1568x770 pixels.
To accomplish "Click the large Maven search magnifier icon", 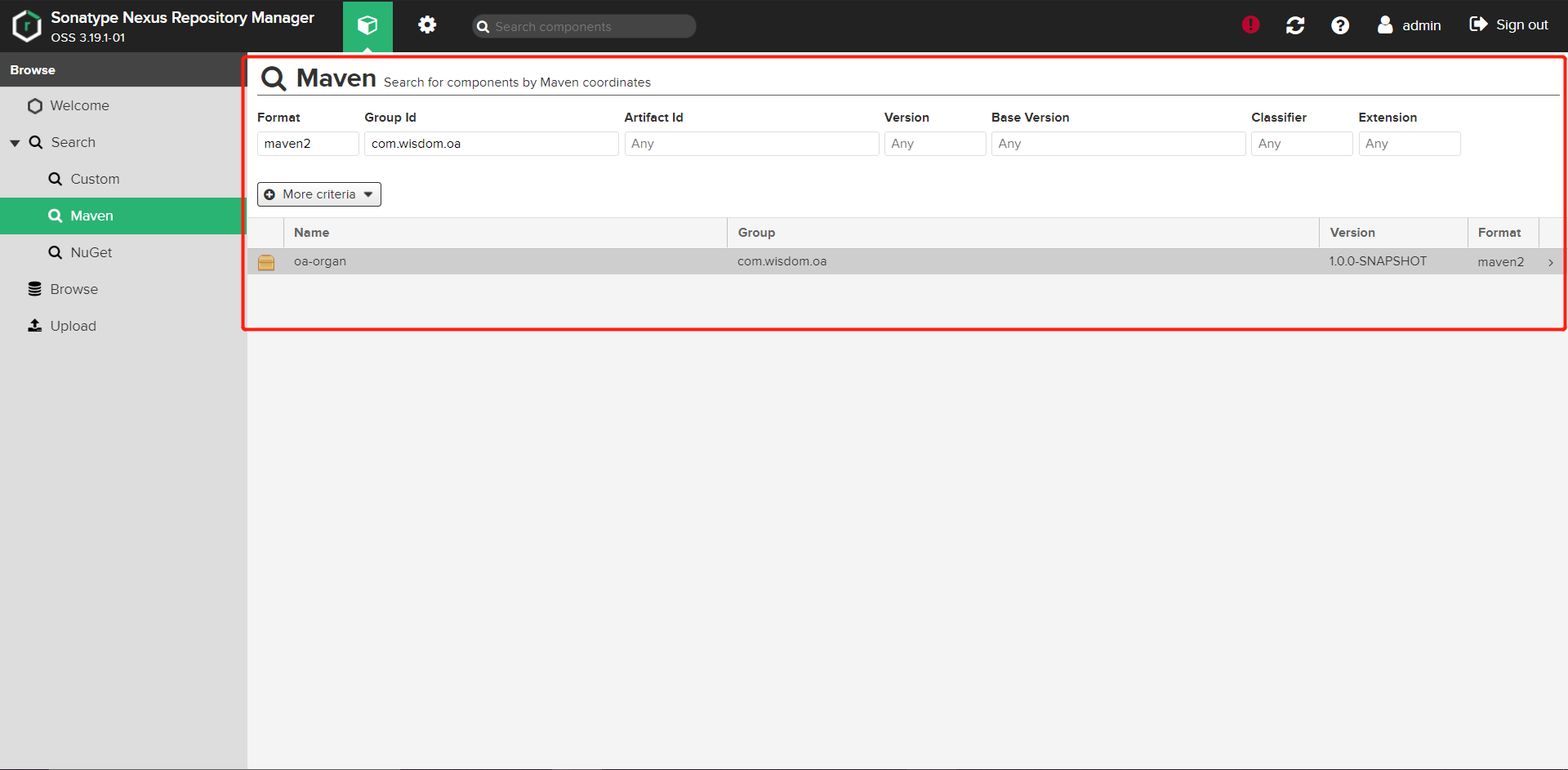I will pos(274,79).
